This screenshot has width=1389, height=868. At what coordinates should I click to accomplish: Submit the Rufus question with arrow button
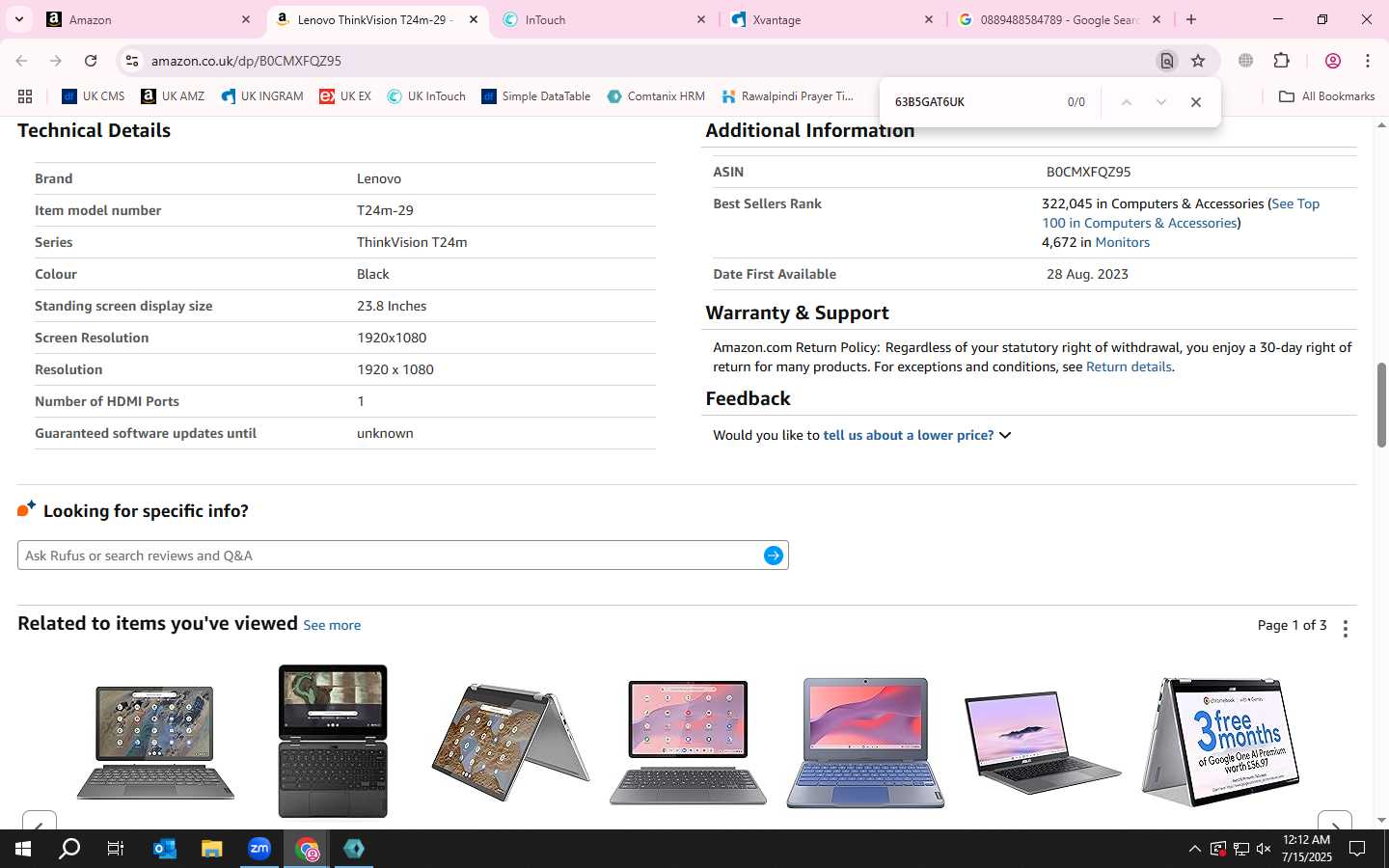[774, 556]
